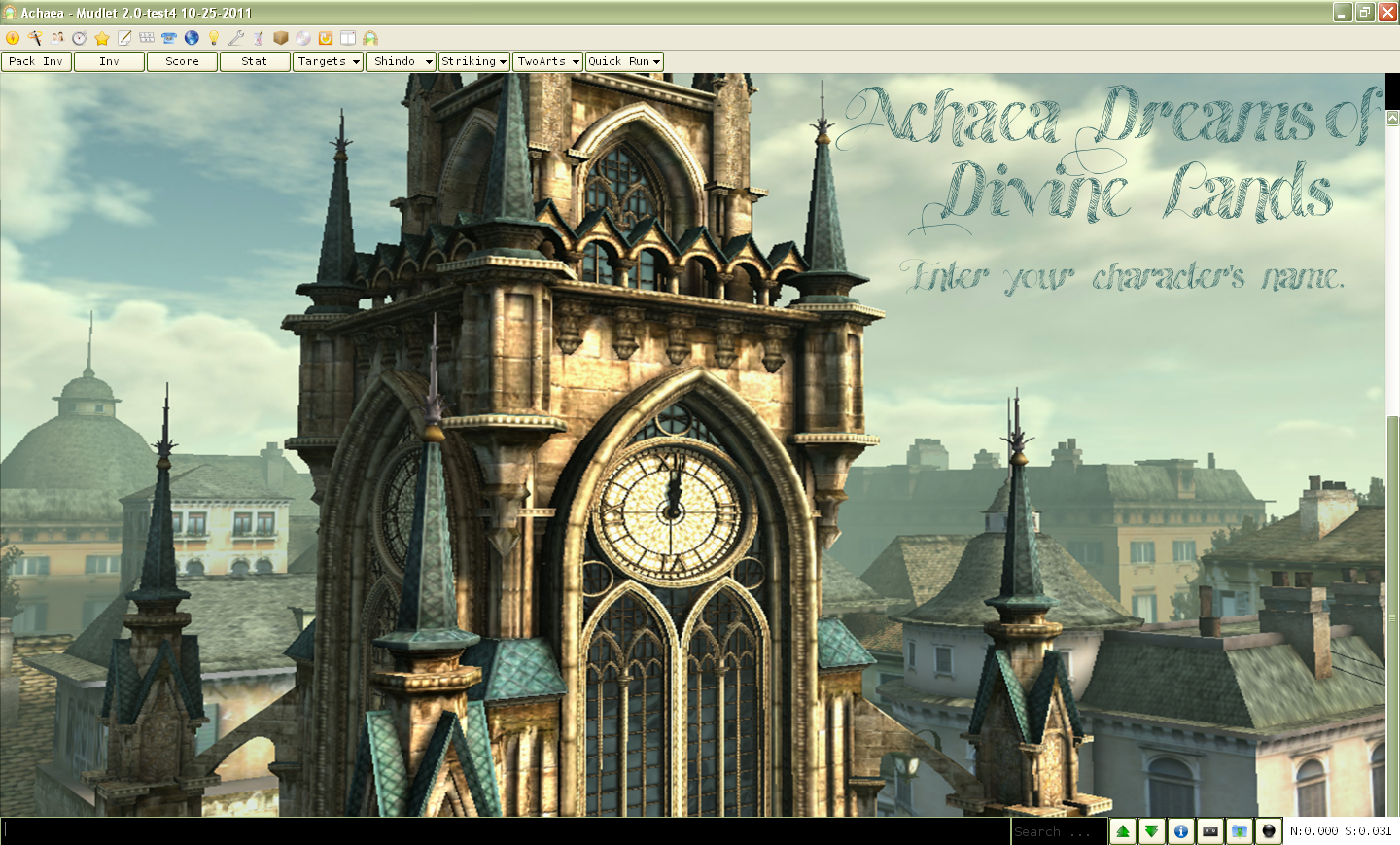Open the Striking dropdown menu
This screenshot has width=1400, height=845.
coord(474,61)
